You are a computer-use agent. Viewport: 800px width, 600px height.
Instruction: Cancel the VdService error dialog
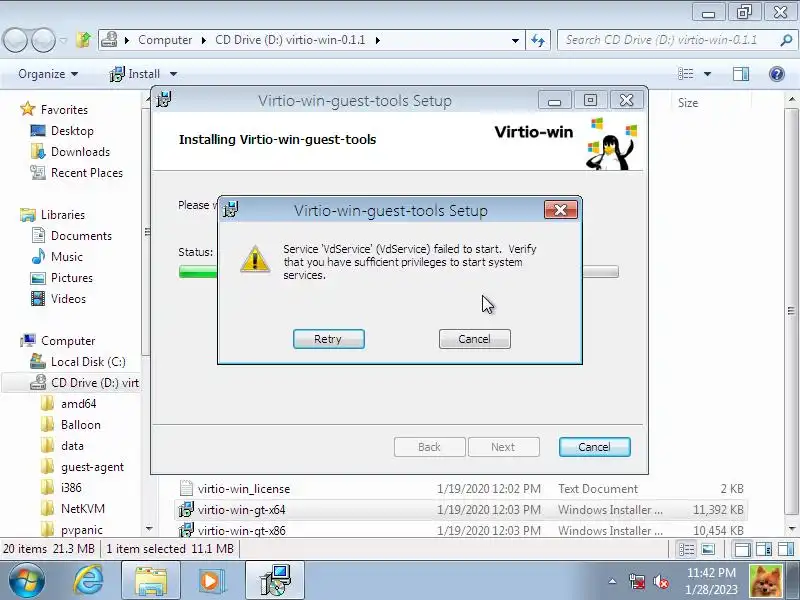tap(474, 339)
